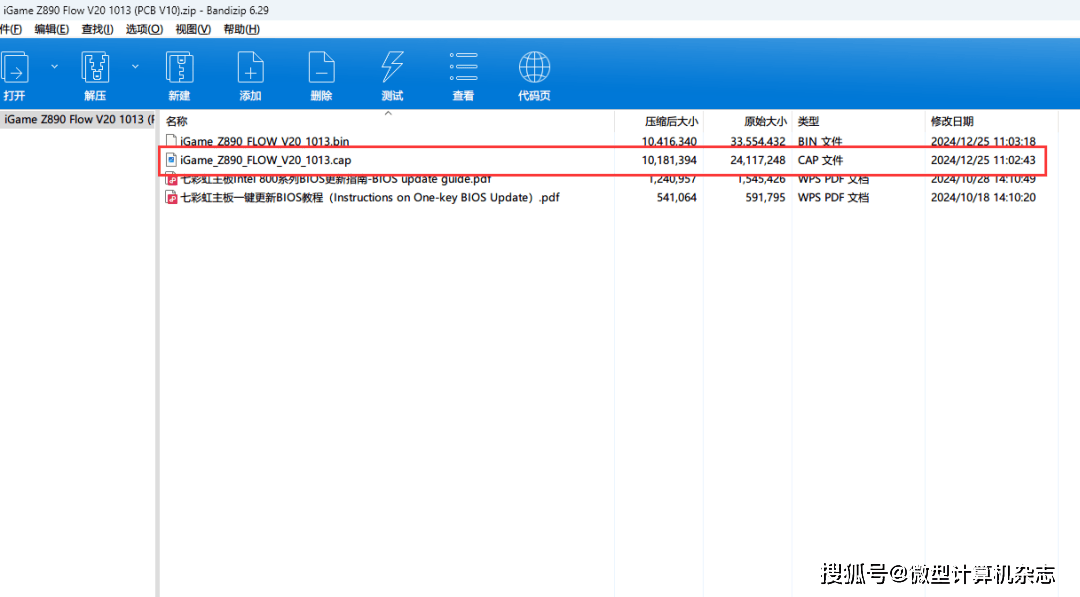The image size is (1080, 597).
Task: Open the 查找(I) menu
Action: (x=97, y=29)
